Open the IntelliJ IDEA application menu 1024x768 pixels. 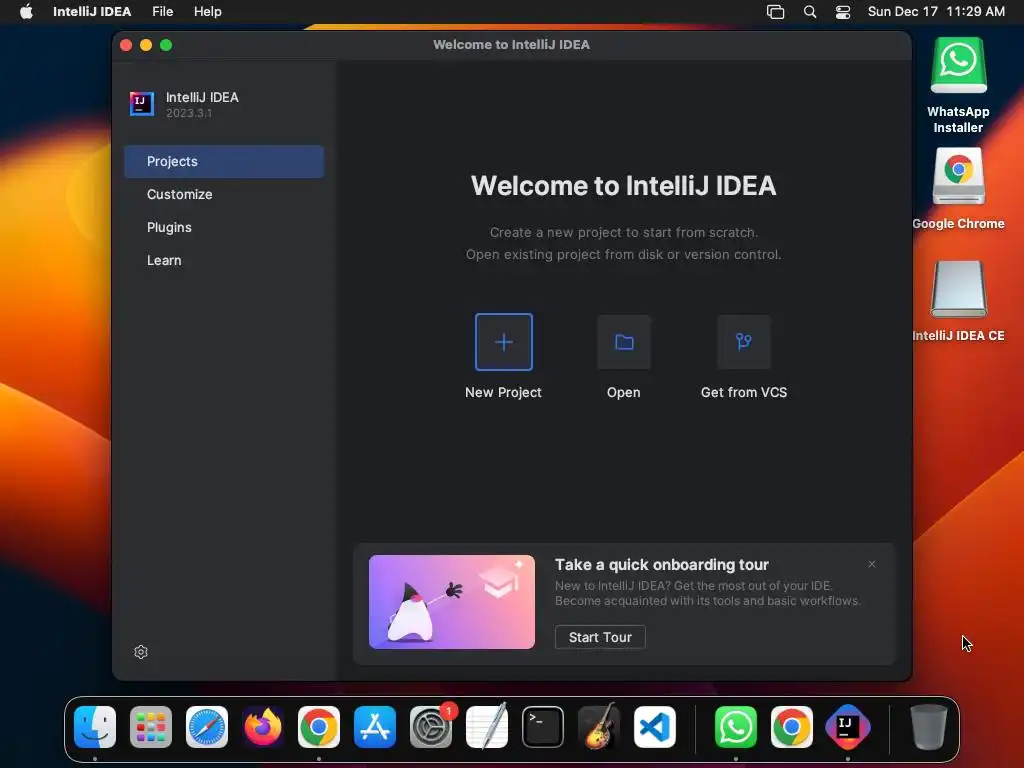pyautogui.click(x=92, y=11)
